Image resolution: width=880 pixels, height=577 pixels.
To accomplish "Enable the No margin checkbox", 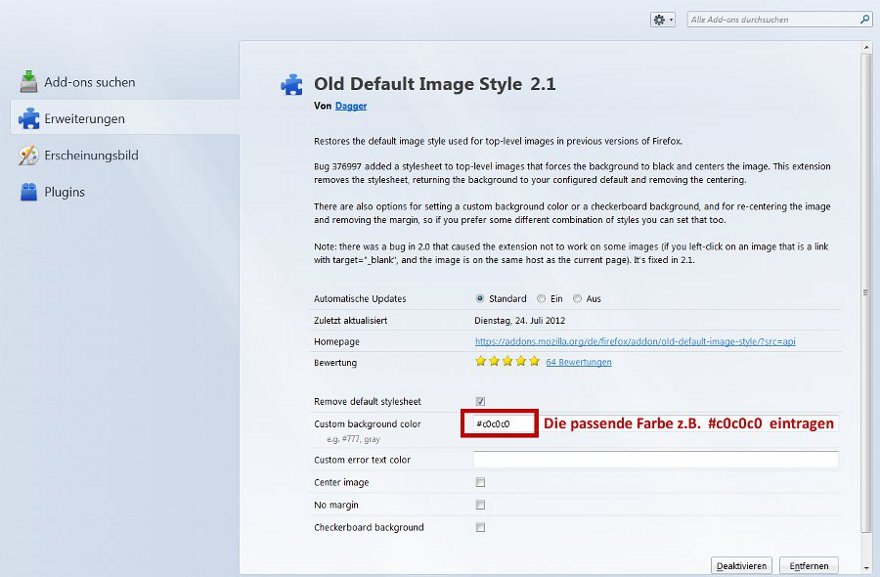I will 480,505.
